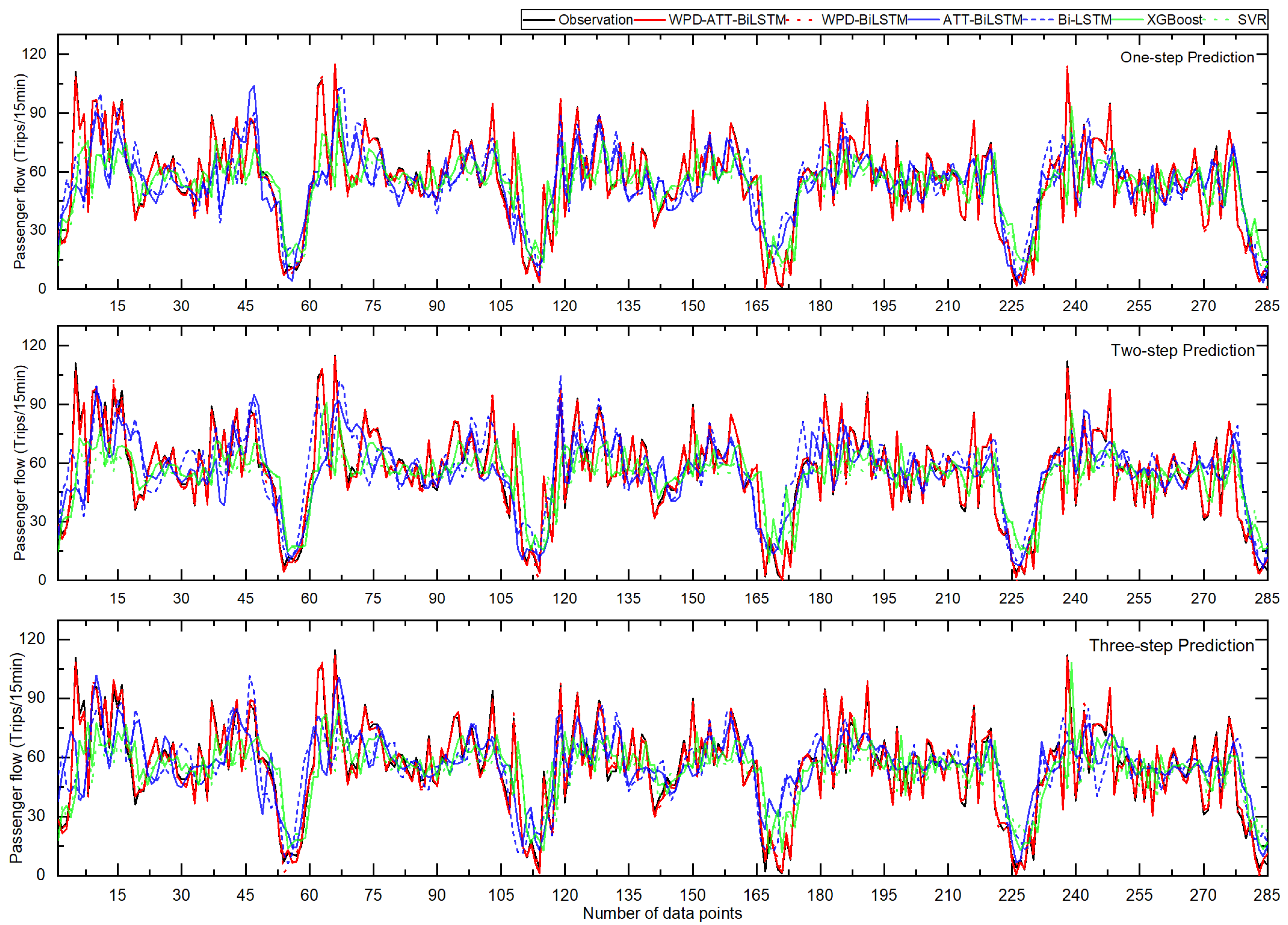This screenshot has width=1288, height=925.
Task: Click y-axis tick 90 in Three-step Prediction panel
Action: pyautogui.click(x=36, y=697)
